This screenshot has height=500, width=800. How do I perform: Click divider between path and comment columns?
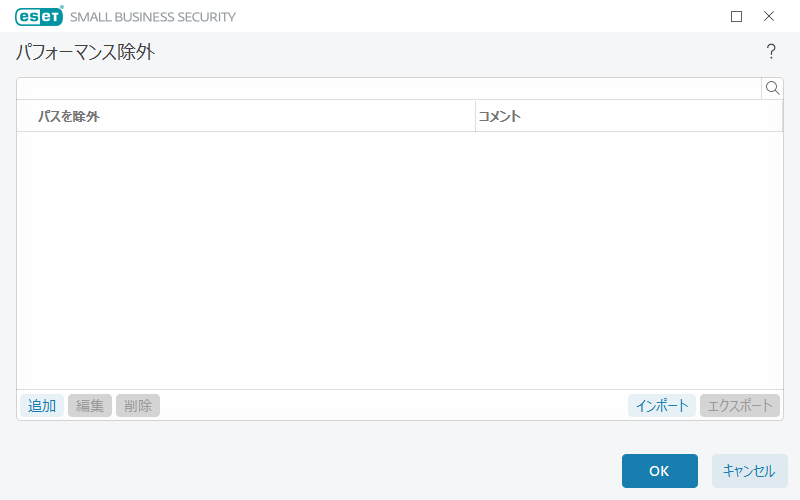(x=475, y=116)
